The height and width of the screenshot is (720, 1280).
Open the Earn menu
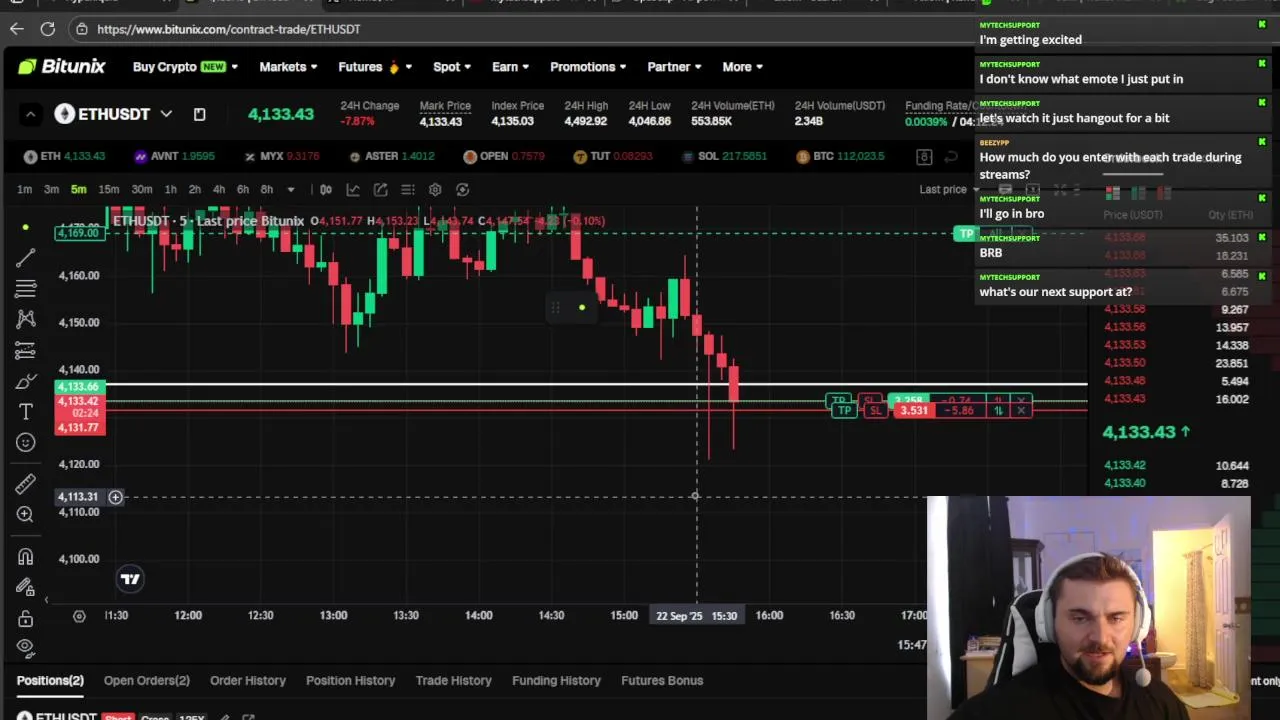pyautogui.click(x=510, y=67)
